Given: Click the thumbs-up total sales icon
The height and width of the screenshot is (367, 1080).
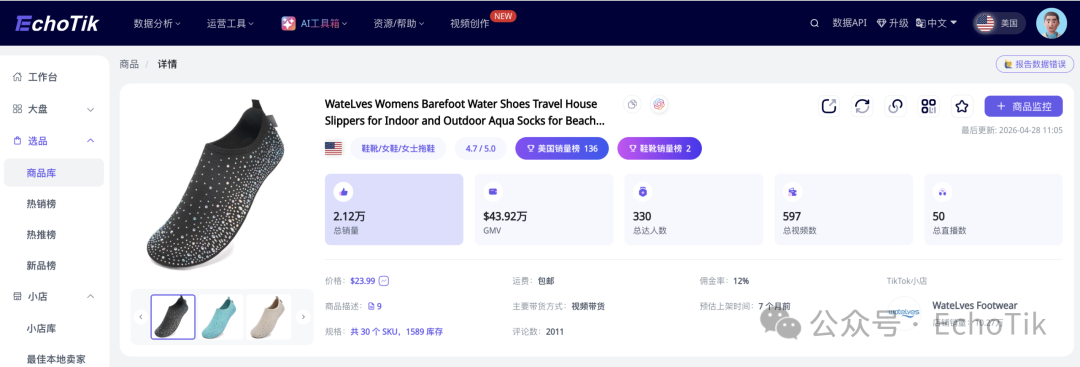Looking at the screenshot, I should pos(342,191).
